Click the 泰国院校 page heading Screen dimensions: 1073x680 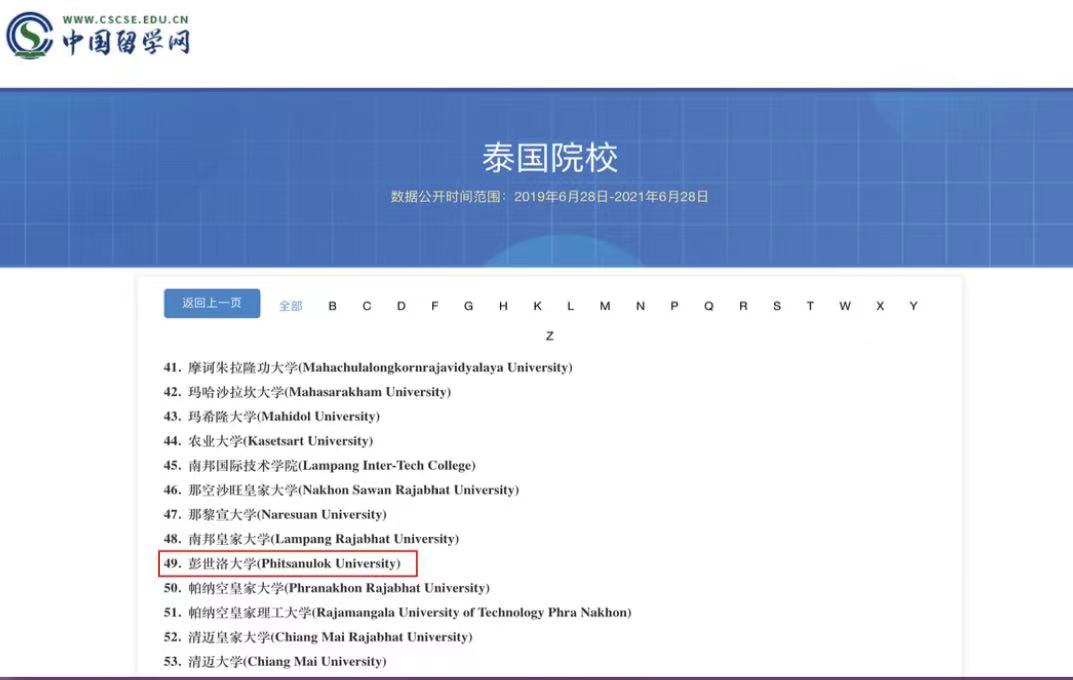pos(550,158)
